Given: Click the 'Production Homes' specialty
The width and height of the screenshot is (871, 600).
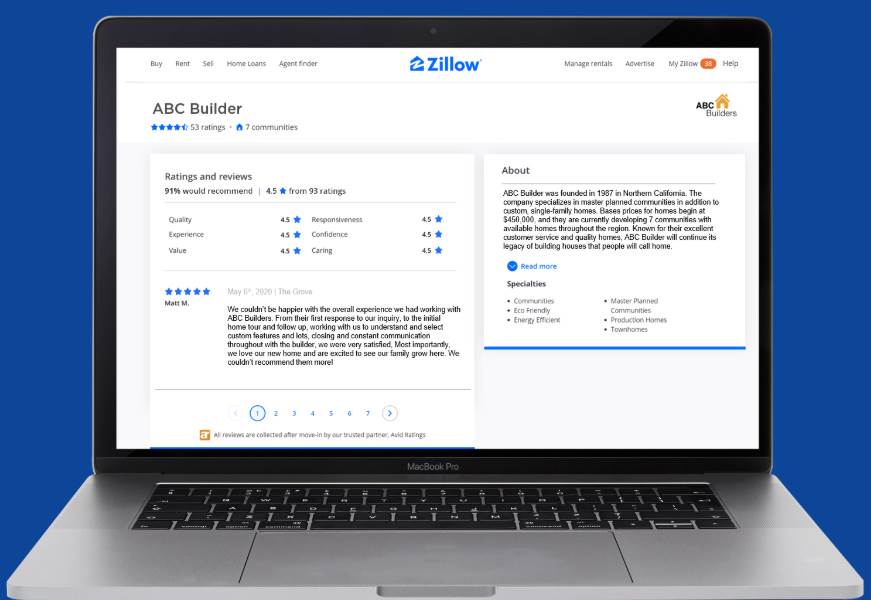Looking at the screenshot, I should 638,320.
